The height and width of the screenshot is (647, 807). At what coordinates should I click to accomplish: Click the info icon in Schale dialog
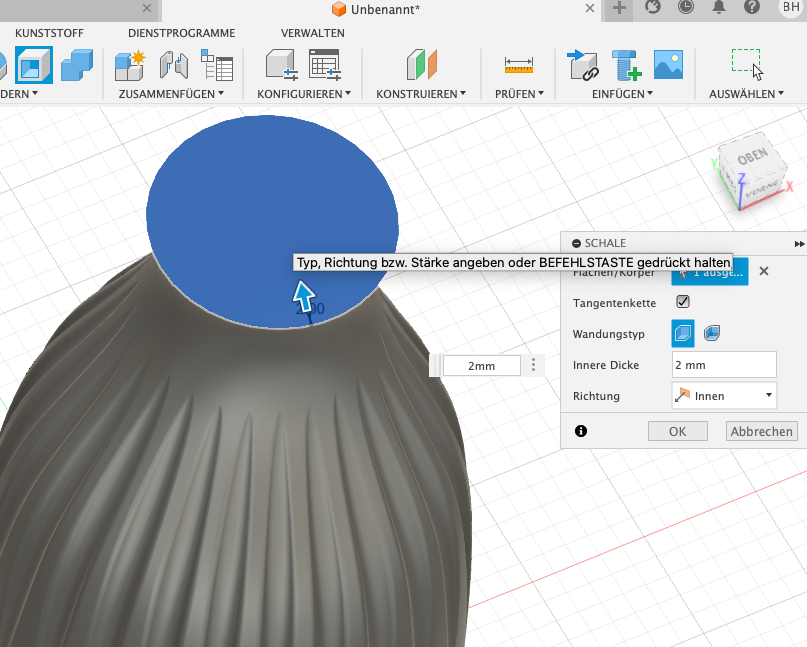pos(581,431)
